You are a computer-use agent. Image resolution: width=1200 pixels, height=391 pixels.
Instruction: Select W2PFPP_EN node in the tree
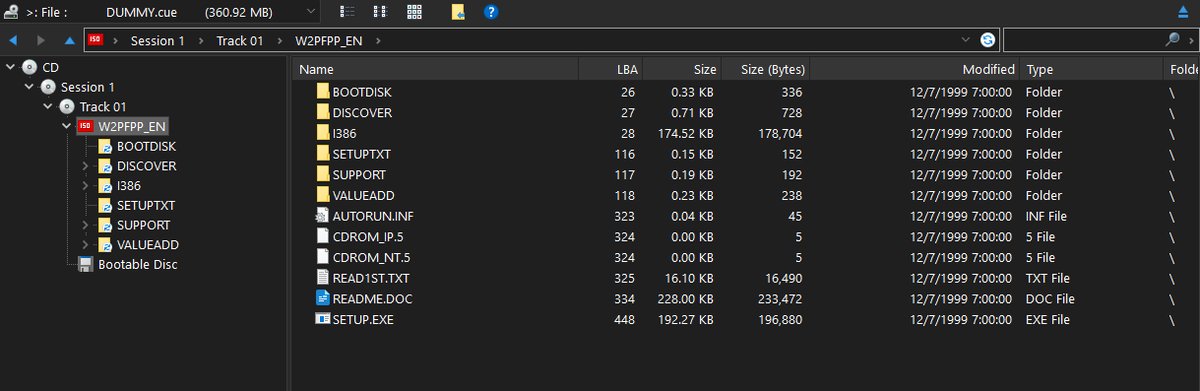click(132, 126)
